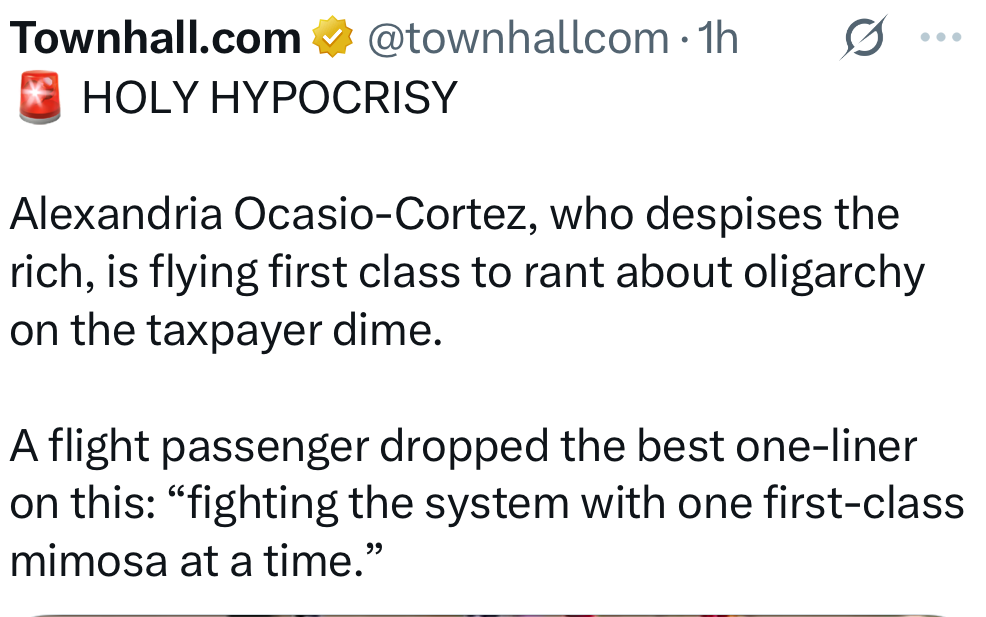Click the "on the taxpayer dime." line

[x=225, y=331]
